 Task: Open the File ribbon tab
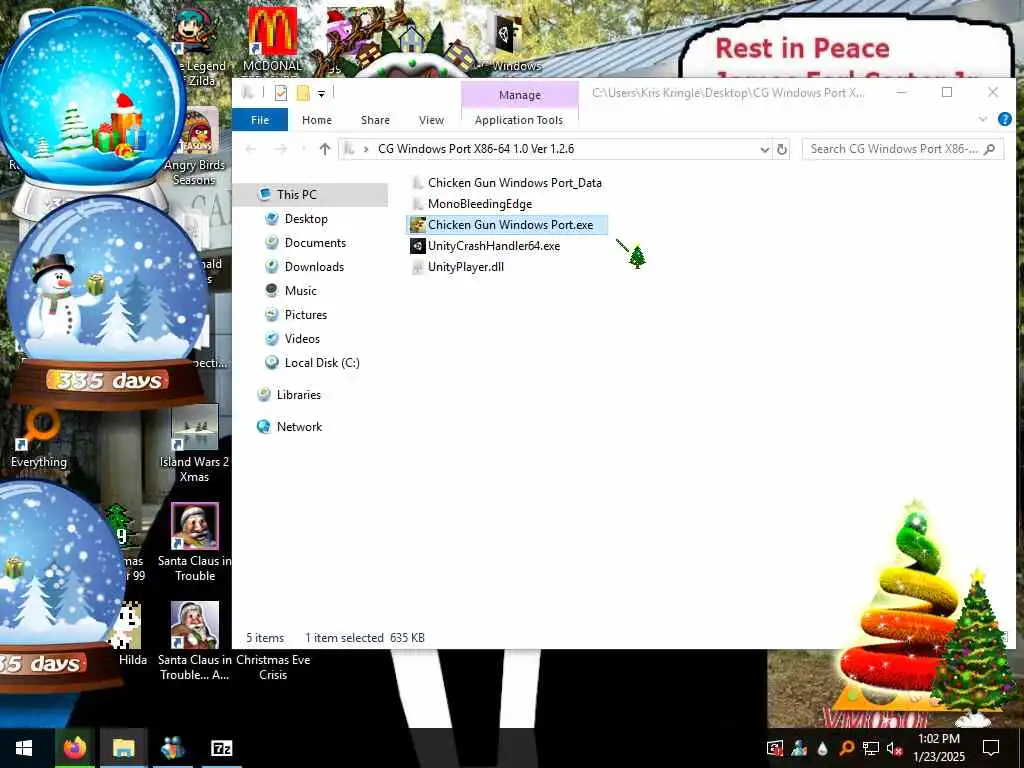260,120
